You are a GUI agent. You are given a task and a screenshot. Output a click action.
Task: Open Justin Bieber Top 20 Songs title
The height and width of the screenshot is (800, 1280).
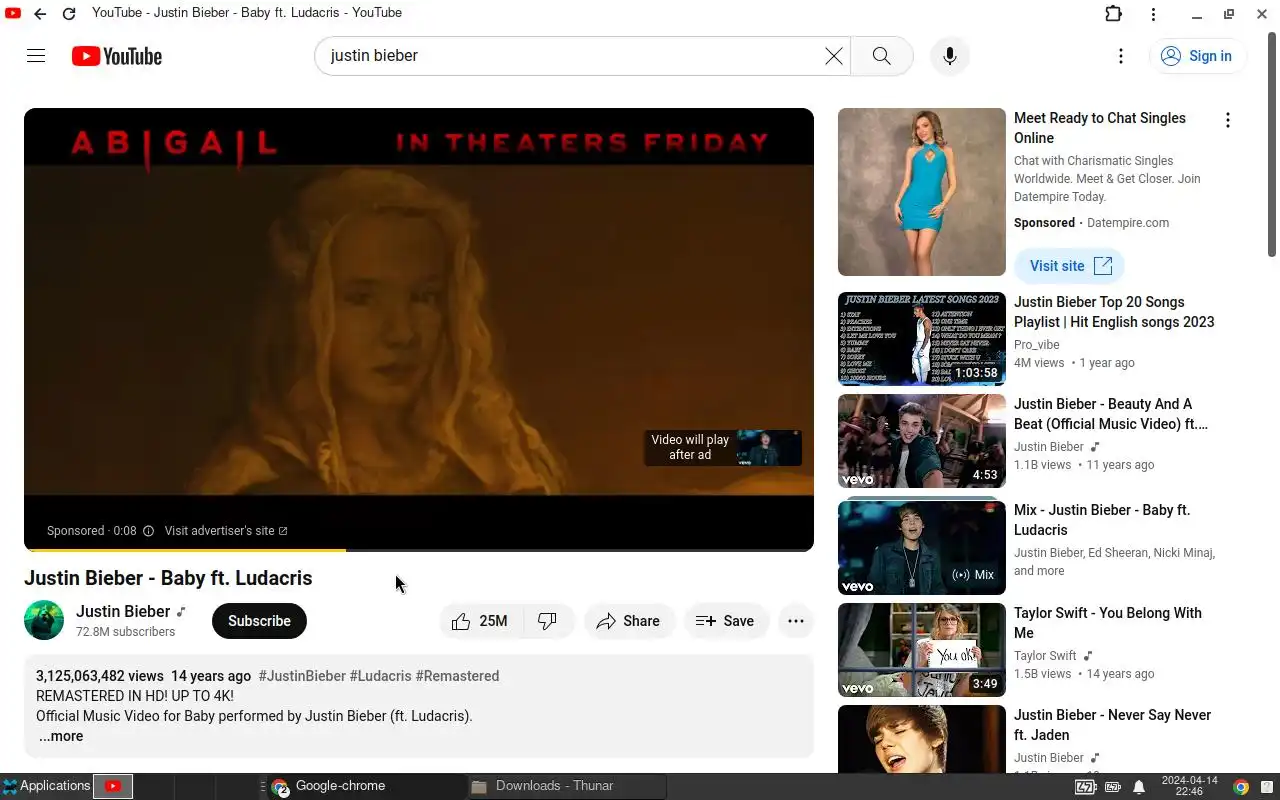pyautogui.click(x=1114, y=312)
